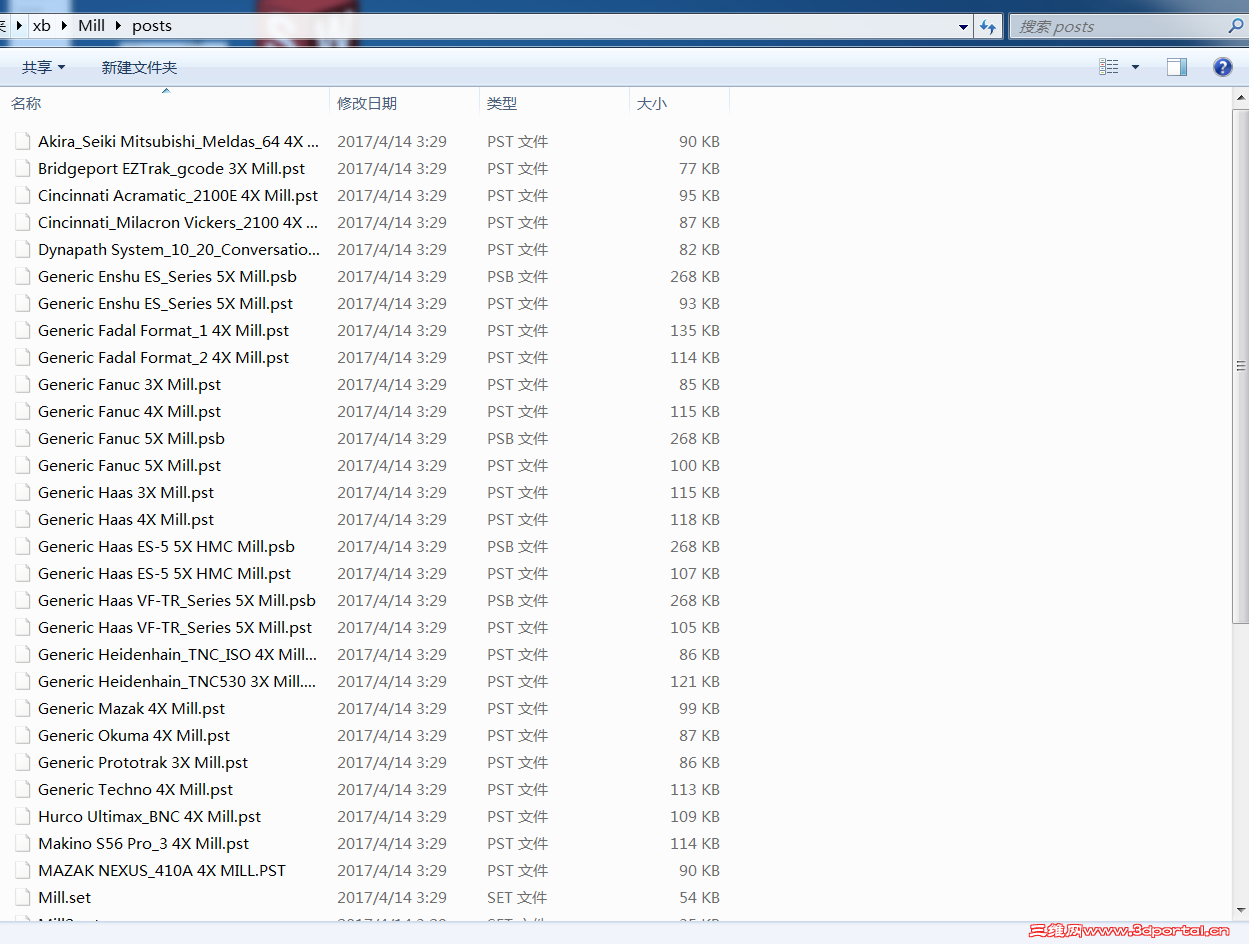This screenshot has width=1249, height=944.
Task: Select the Generic Fanuc 4X Mill.pst file icon
Action: 22,411
